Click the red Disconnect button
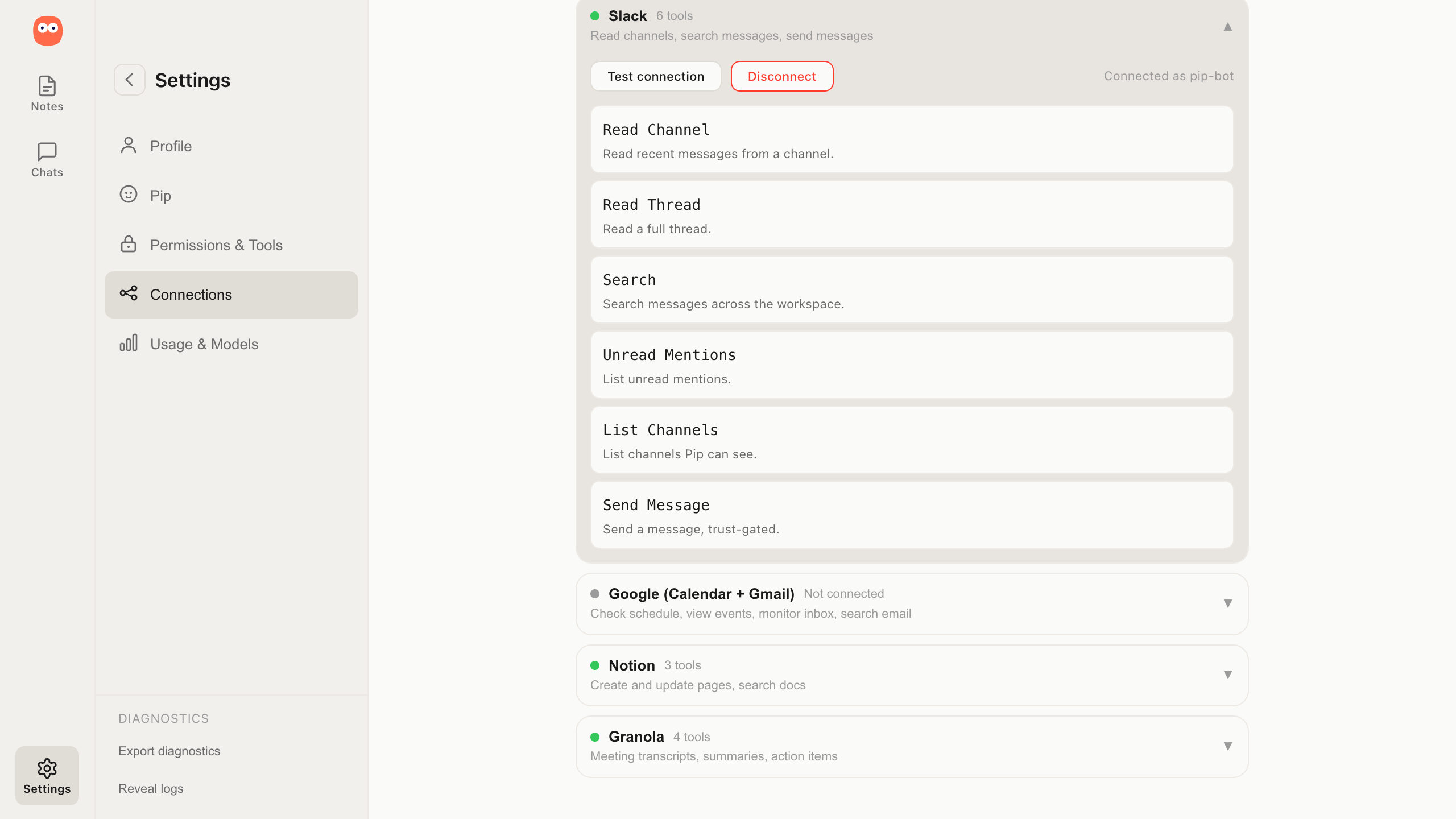Viewport: 1456px width, 819px height. click(x=782, y=76)
